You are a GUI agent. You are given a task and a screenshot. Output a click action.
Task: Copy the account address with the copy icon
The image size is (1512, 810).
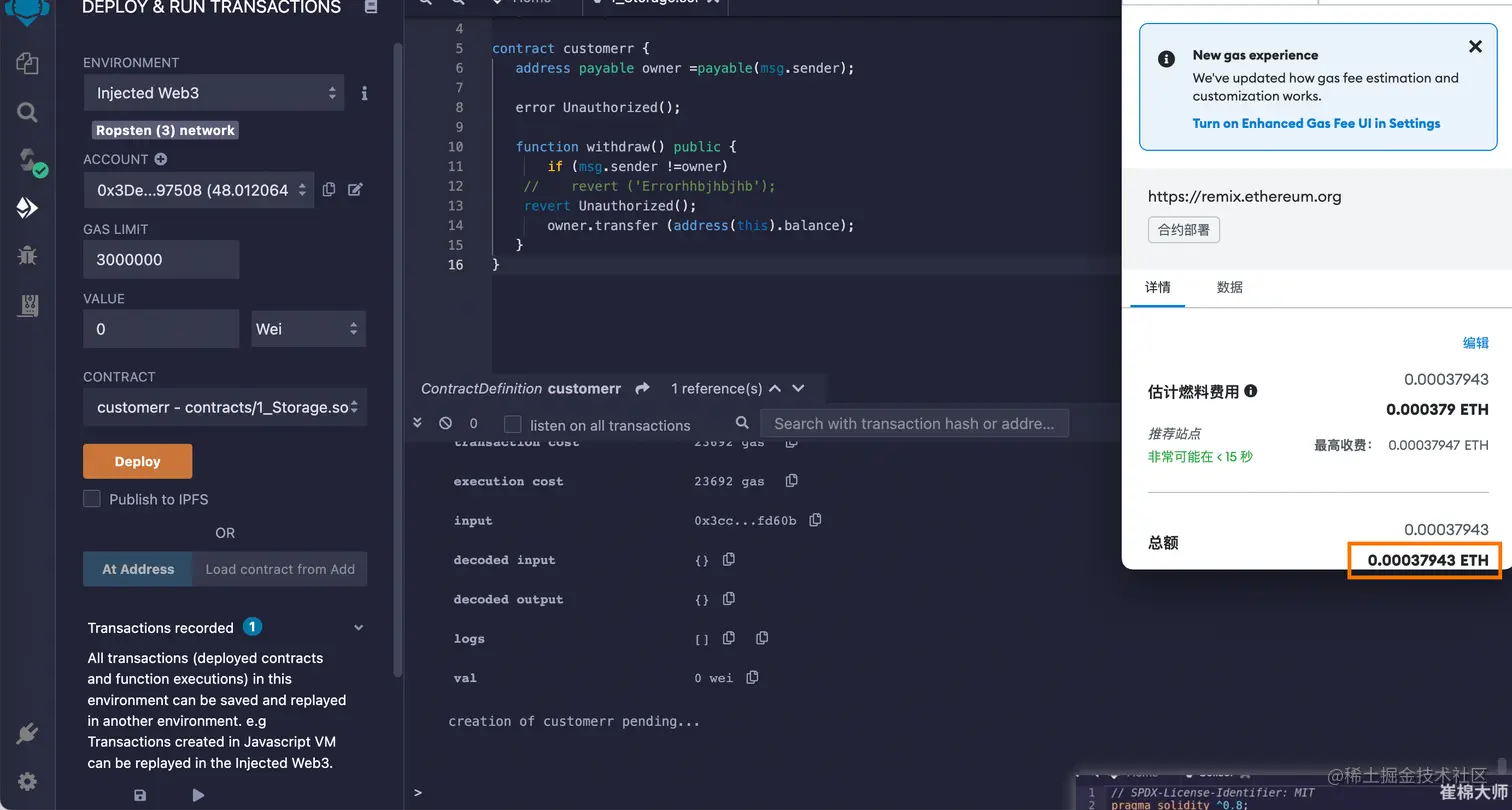pyautogui.click(x=329, y=189)
